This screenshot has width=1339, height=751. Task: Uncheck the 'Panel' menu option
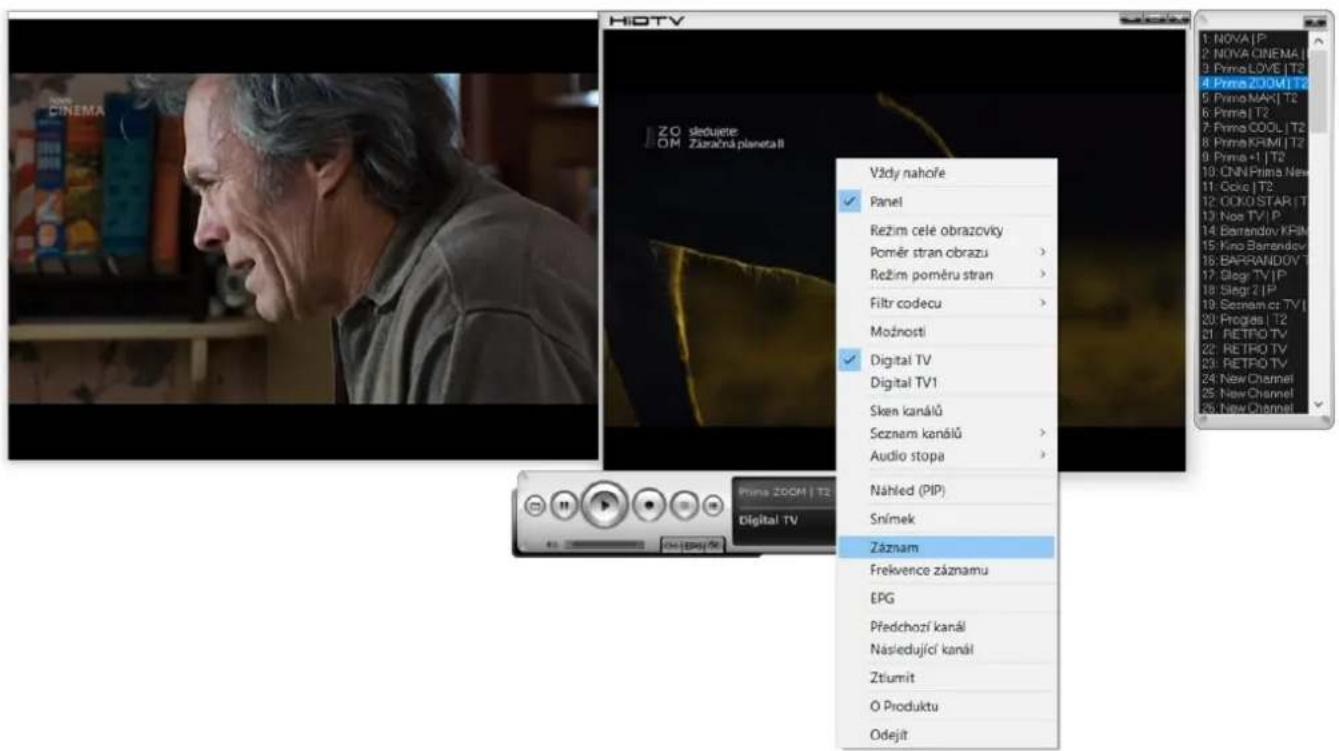tap(946, 201)
